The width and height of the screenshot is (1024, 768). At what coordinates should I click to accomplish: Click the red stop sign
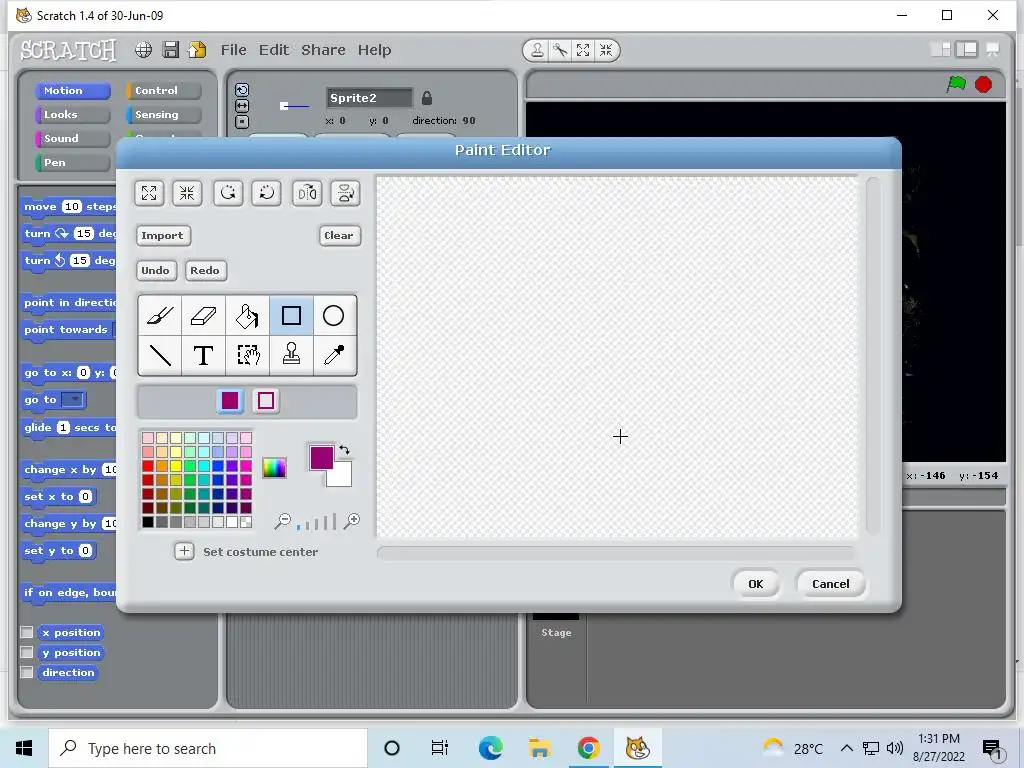[x=984, y=84]
